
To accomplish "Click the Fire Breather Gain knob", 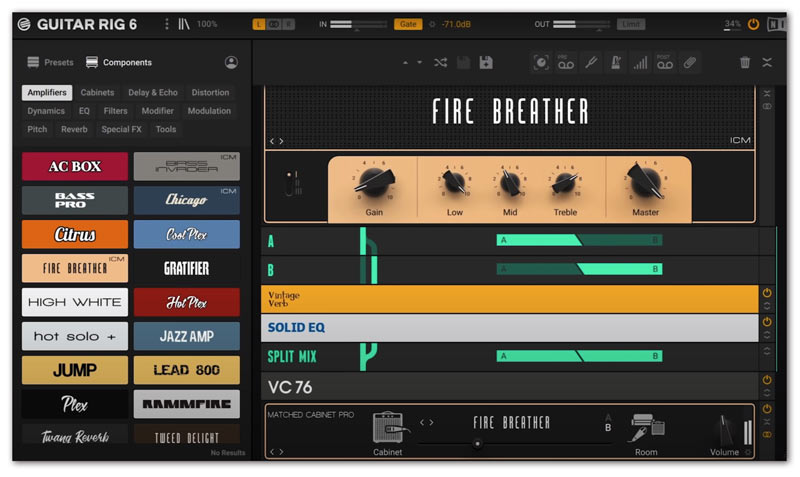I will pyautogui.click(x=374, y=182).
